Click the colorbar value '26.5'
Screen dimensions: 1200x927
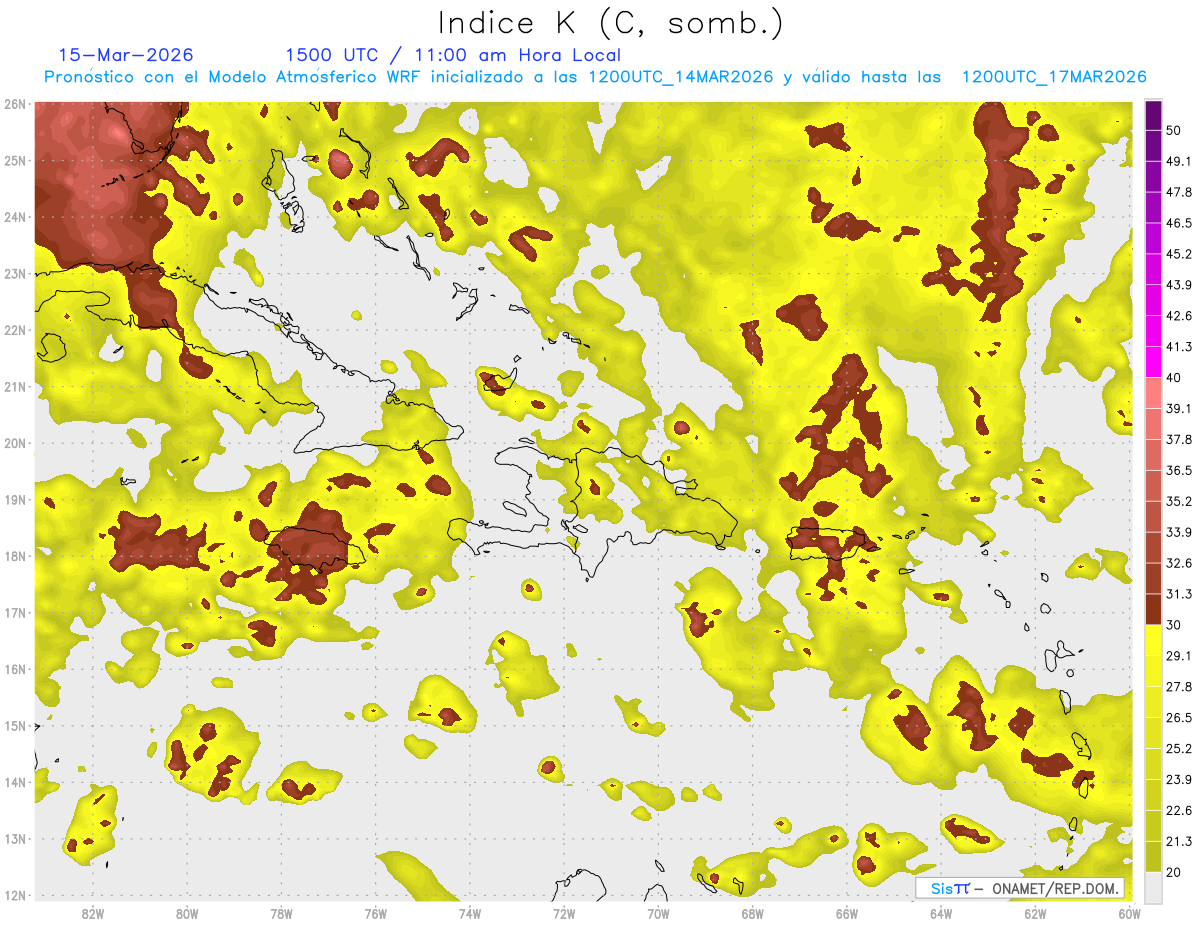click(x=1179, y=717)
